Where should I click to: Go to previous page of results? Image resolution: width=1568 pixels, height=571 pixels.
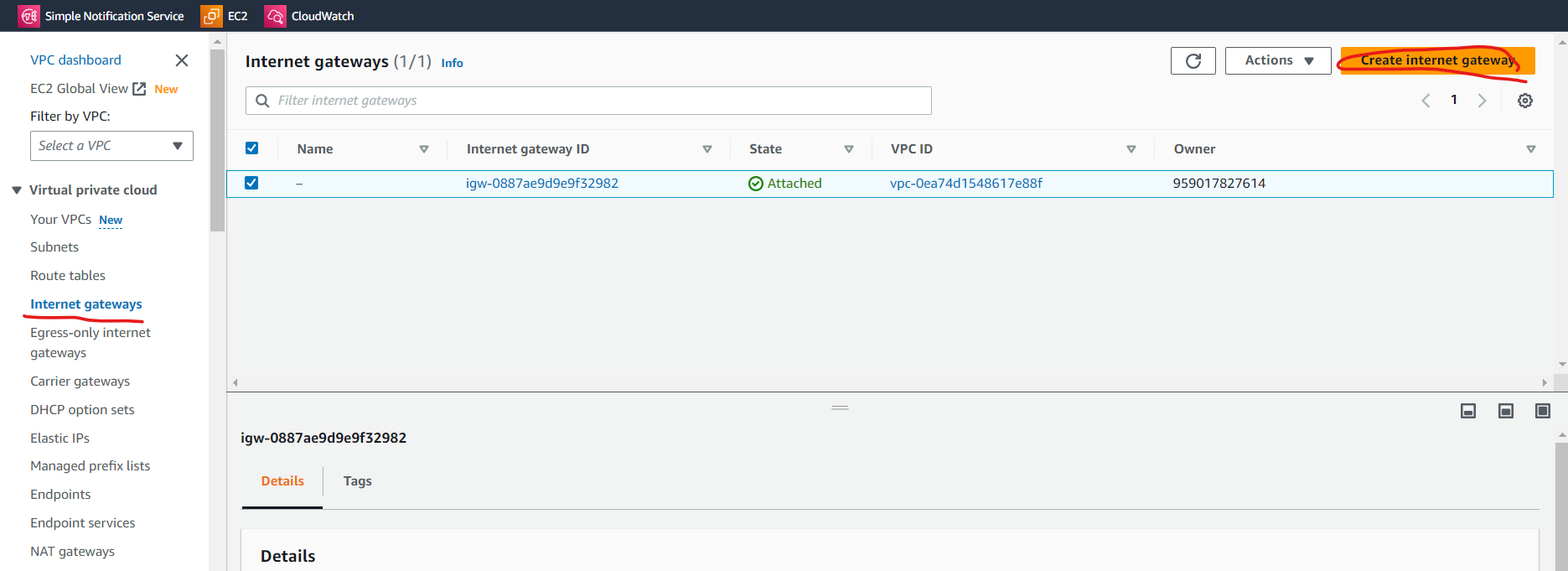coord(1426,101)
